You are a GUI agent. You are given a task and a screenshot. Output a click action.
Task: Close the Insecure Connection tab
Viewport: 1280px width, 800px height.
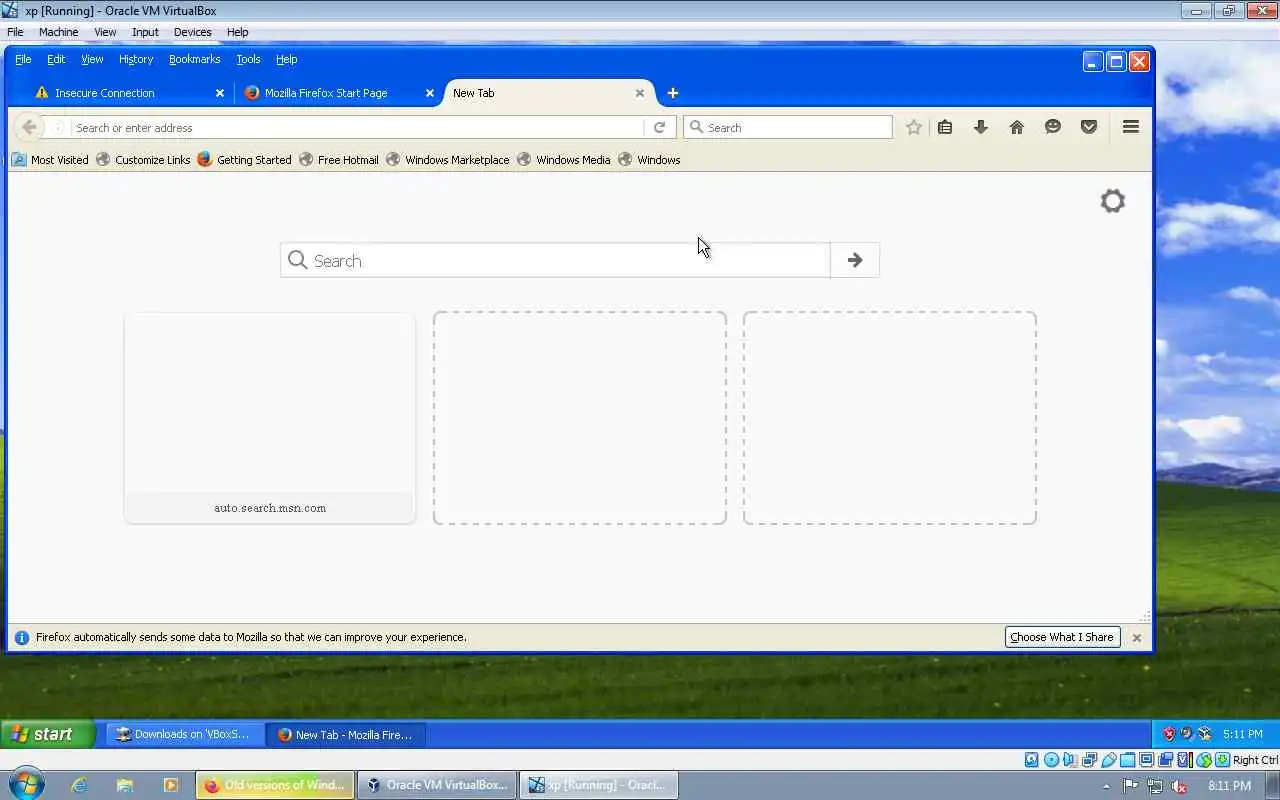point(220,93)
